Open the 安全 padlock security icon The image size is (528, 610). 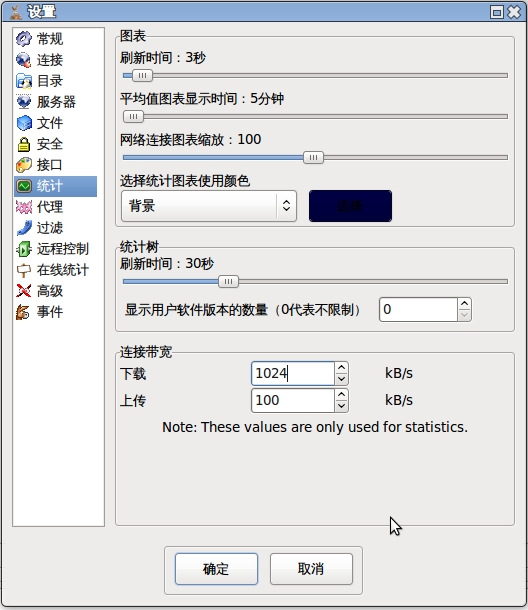click(x=24, y=144)
